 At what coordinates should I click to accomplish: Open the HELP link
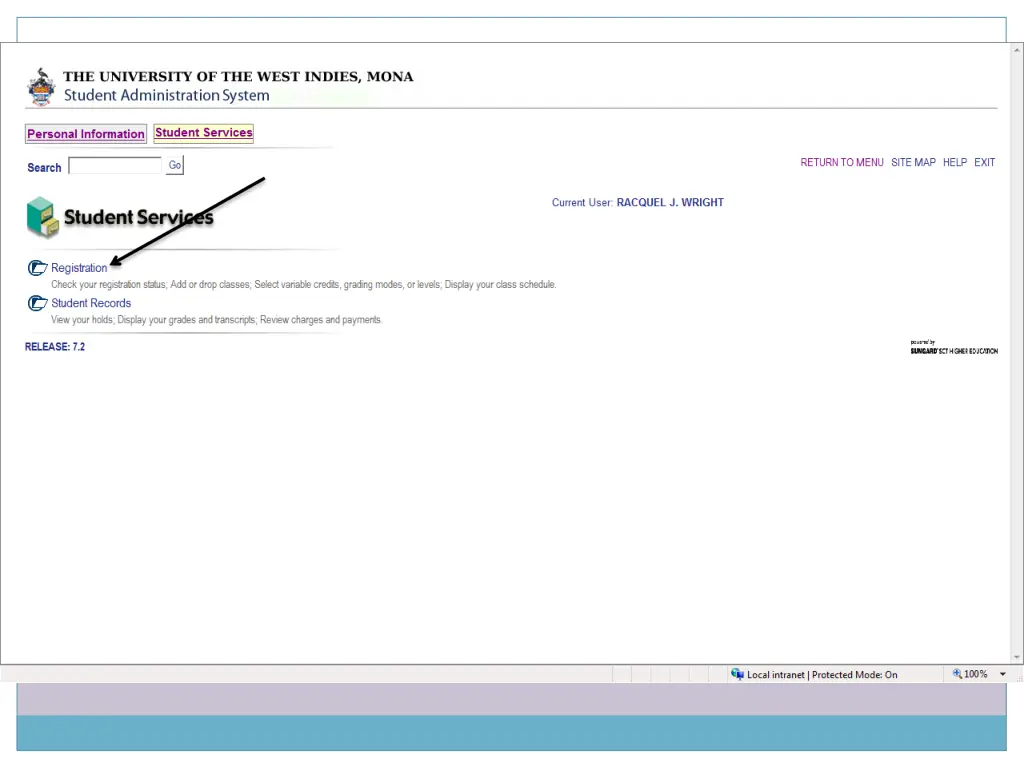pyautogui.click(x=955, y=163)
